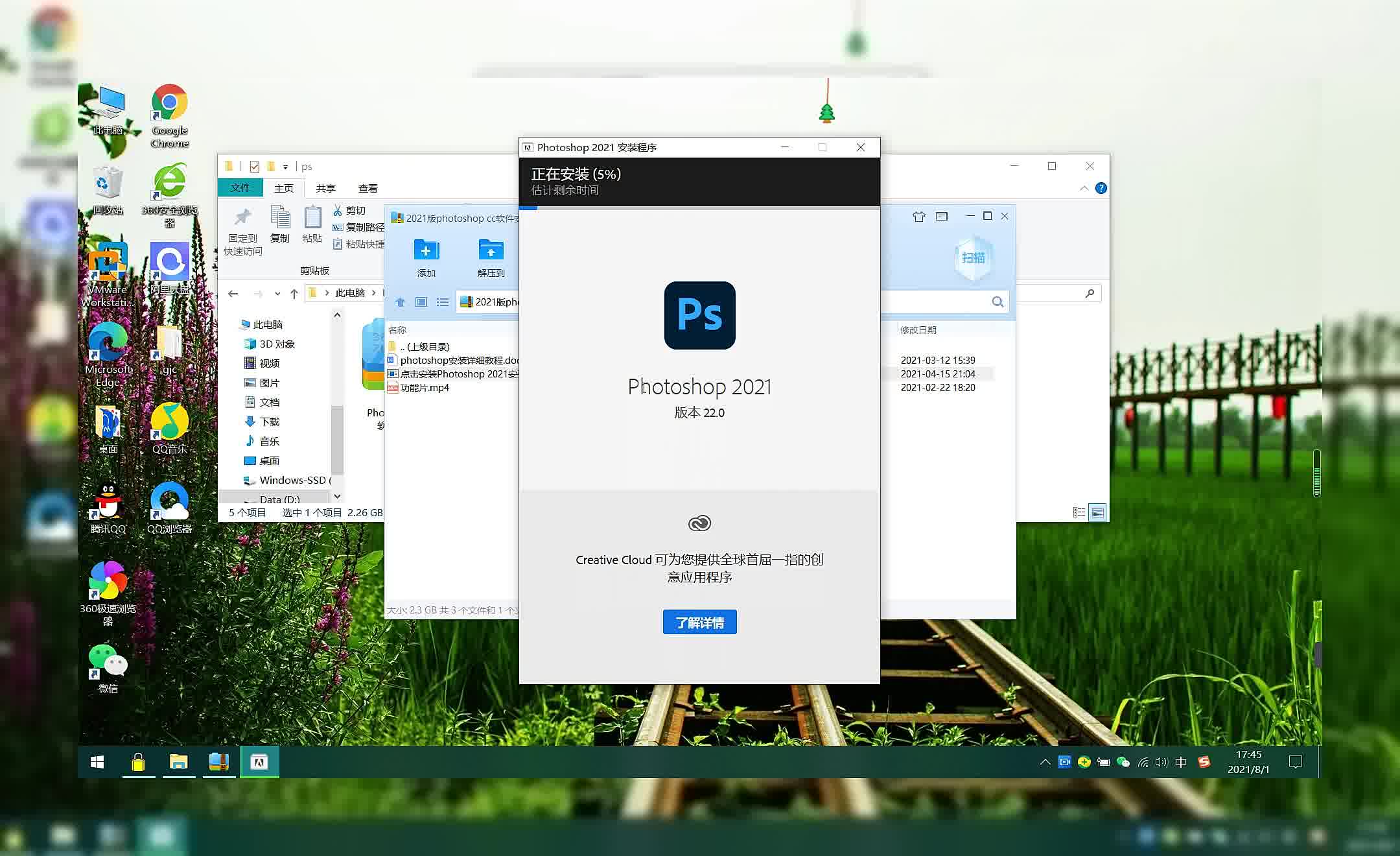Click 复制路径 in Explorer ribbon

[358, 227]
